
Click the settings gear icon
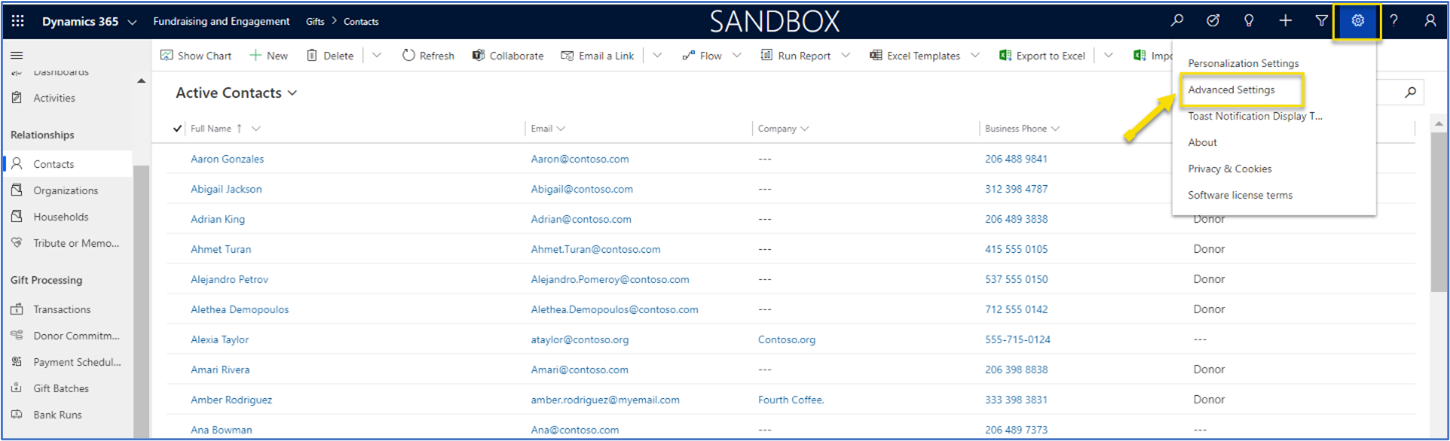coord(1358,21)
